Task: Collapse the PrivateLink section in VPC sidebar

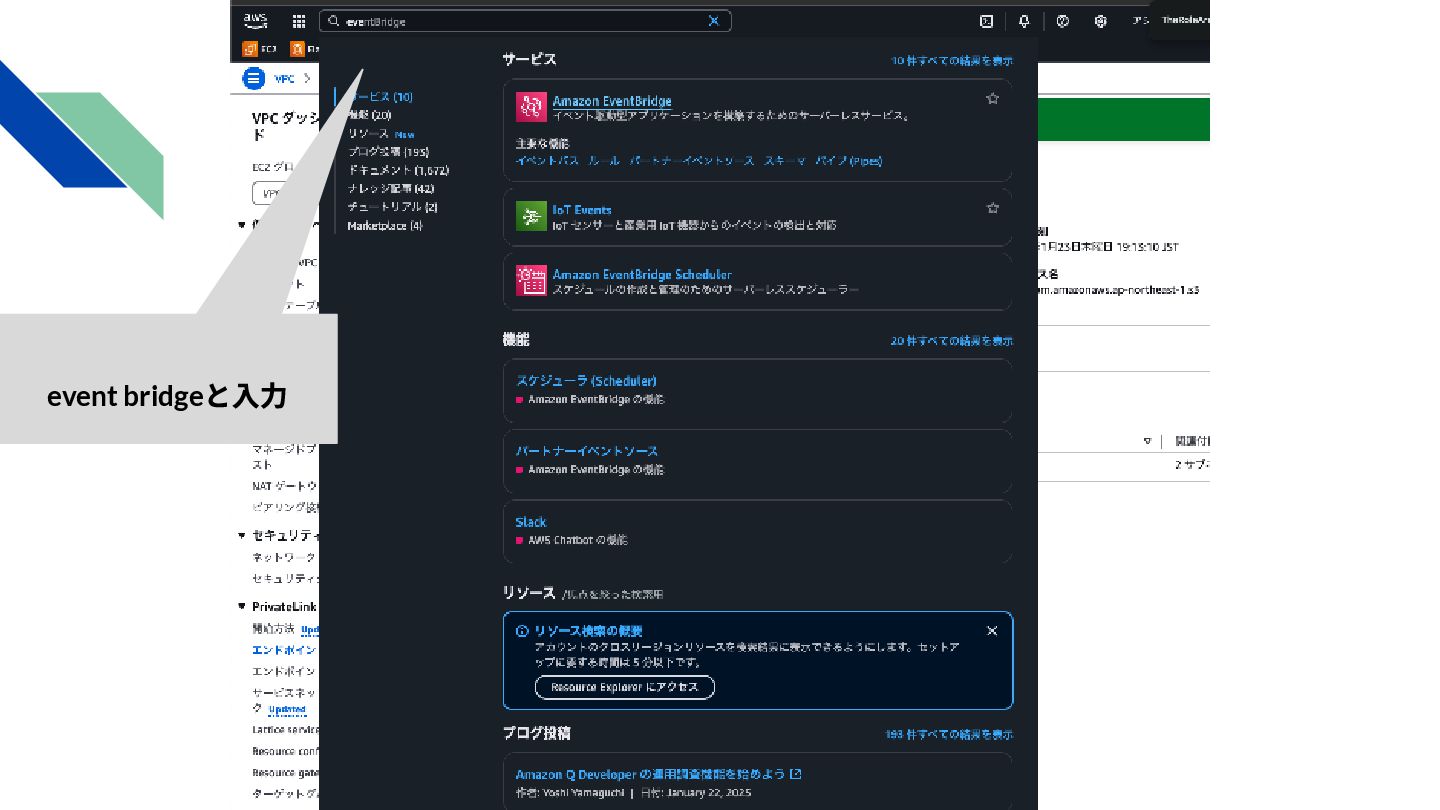Action: [242, 606]
